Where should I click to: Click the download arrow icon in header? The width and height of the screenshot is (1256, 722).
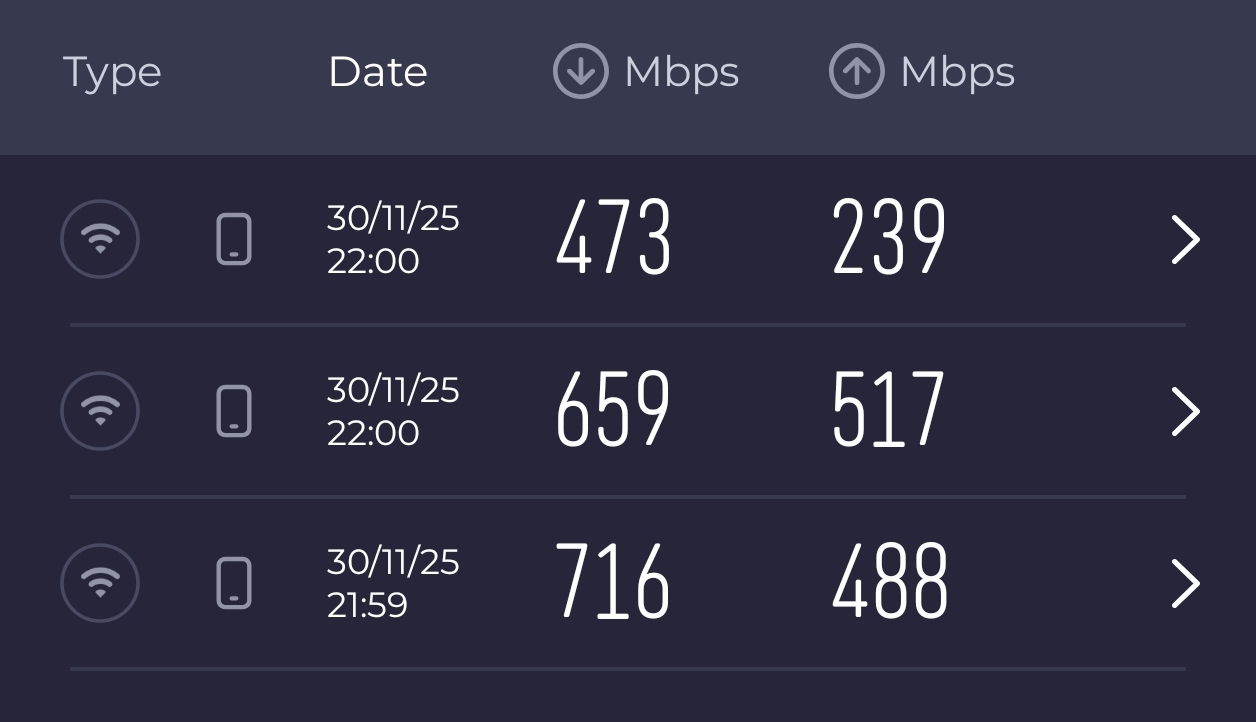(x=580, y=72)
